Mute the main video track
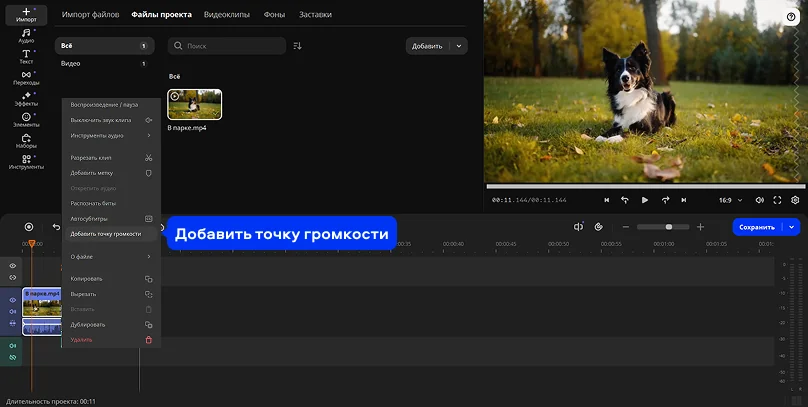 [13, 312]
